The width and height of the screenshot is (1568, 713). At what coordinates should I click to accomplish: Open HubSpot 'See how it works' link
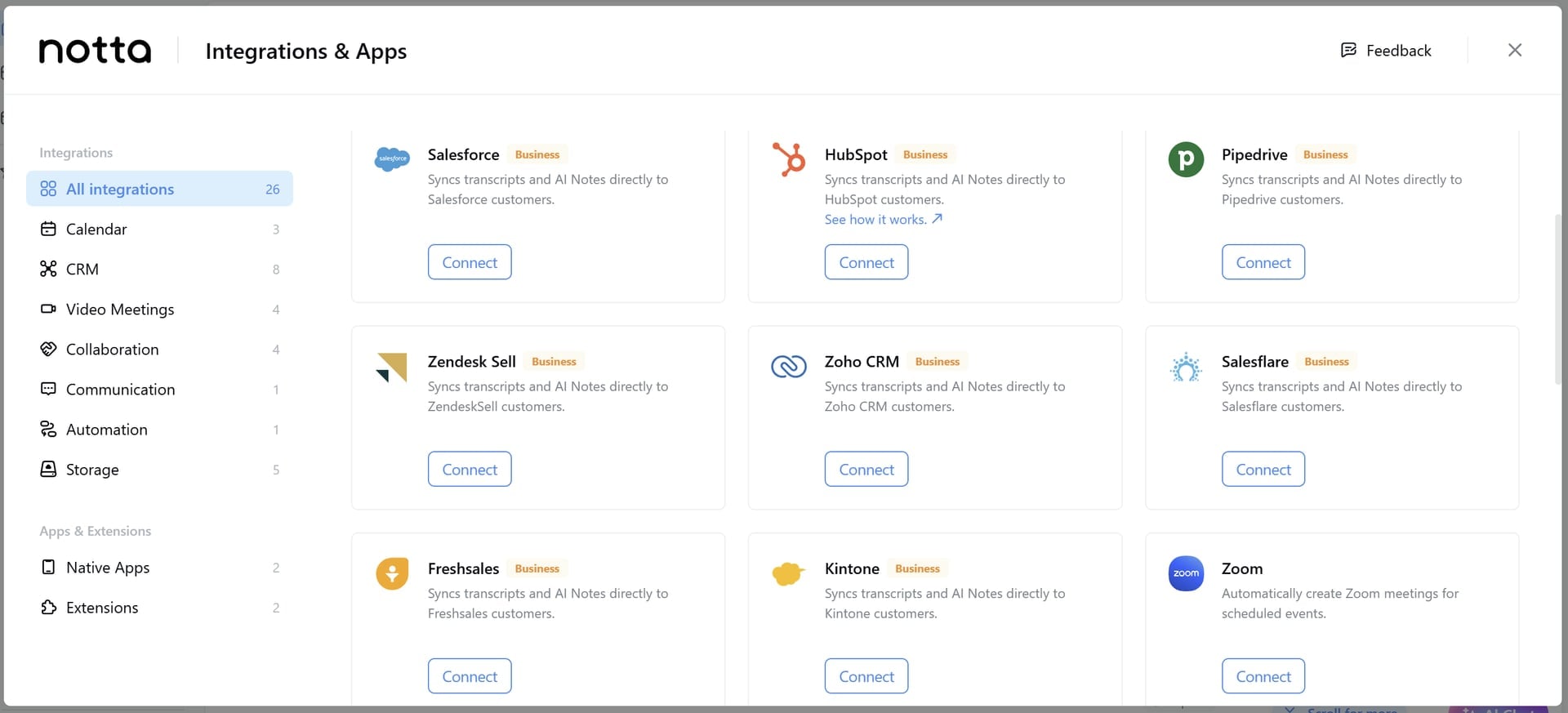click(x=884, y=220)
